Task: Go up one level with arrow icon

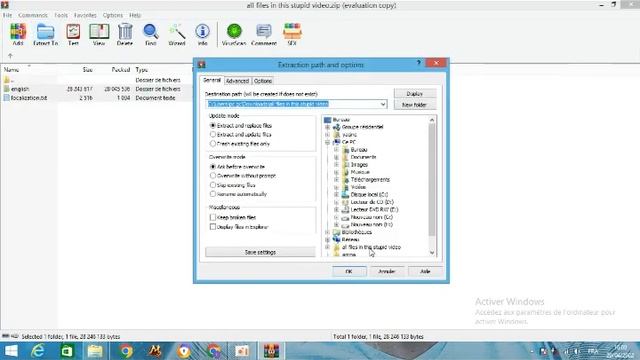Action: pyautogui.click(x=10, y=56)
